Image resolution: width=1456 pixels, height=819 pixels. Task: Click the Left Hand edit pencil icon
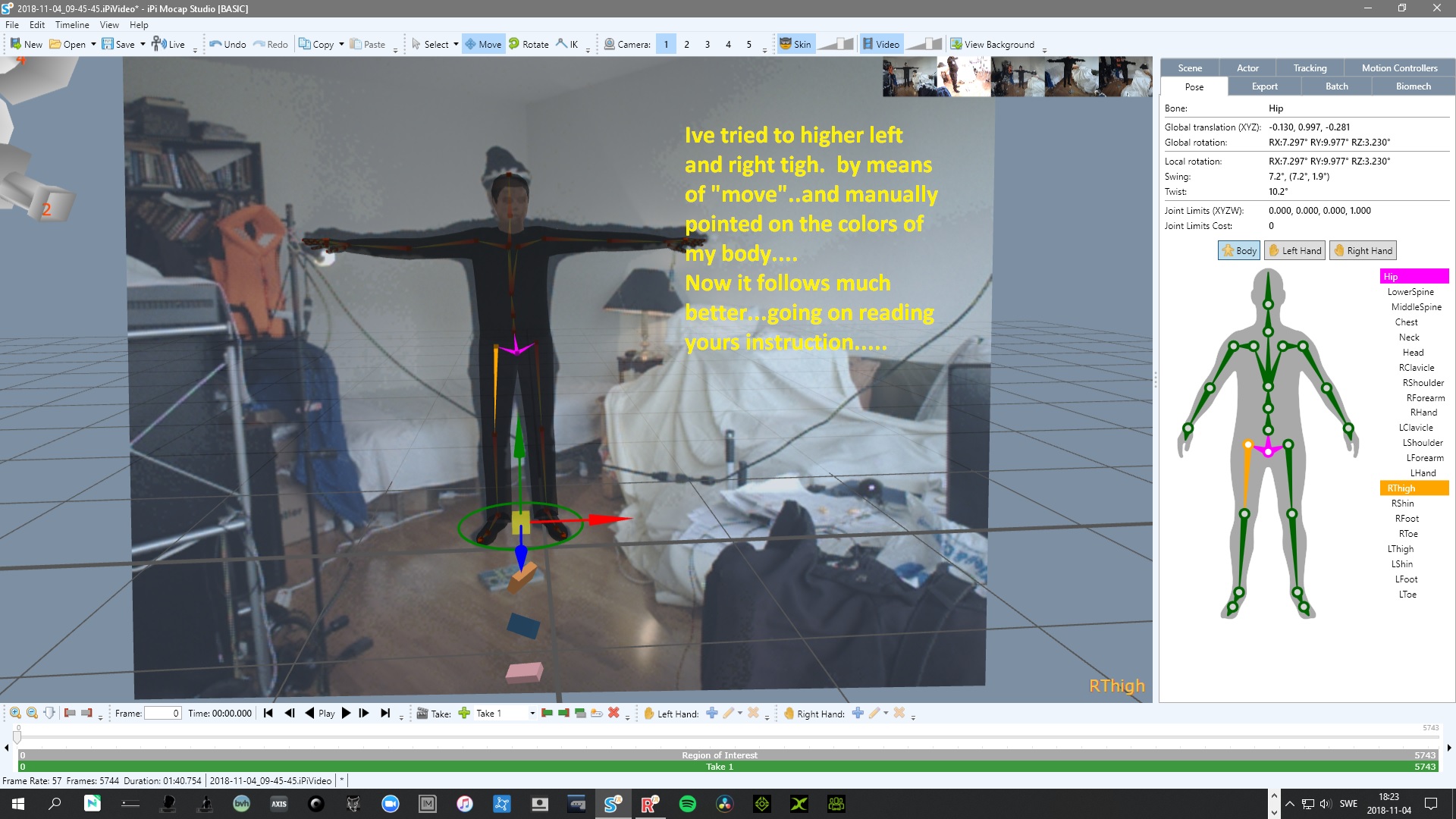coord(728,713)
